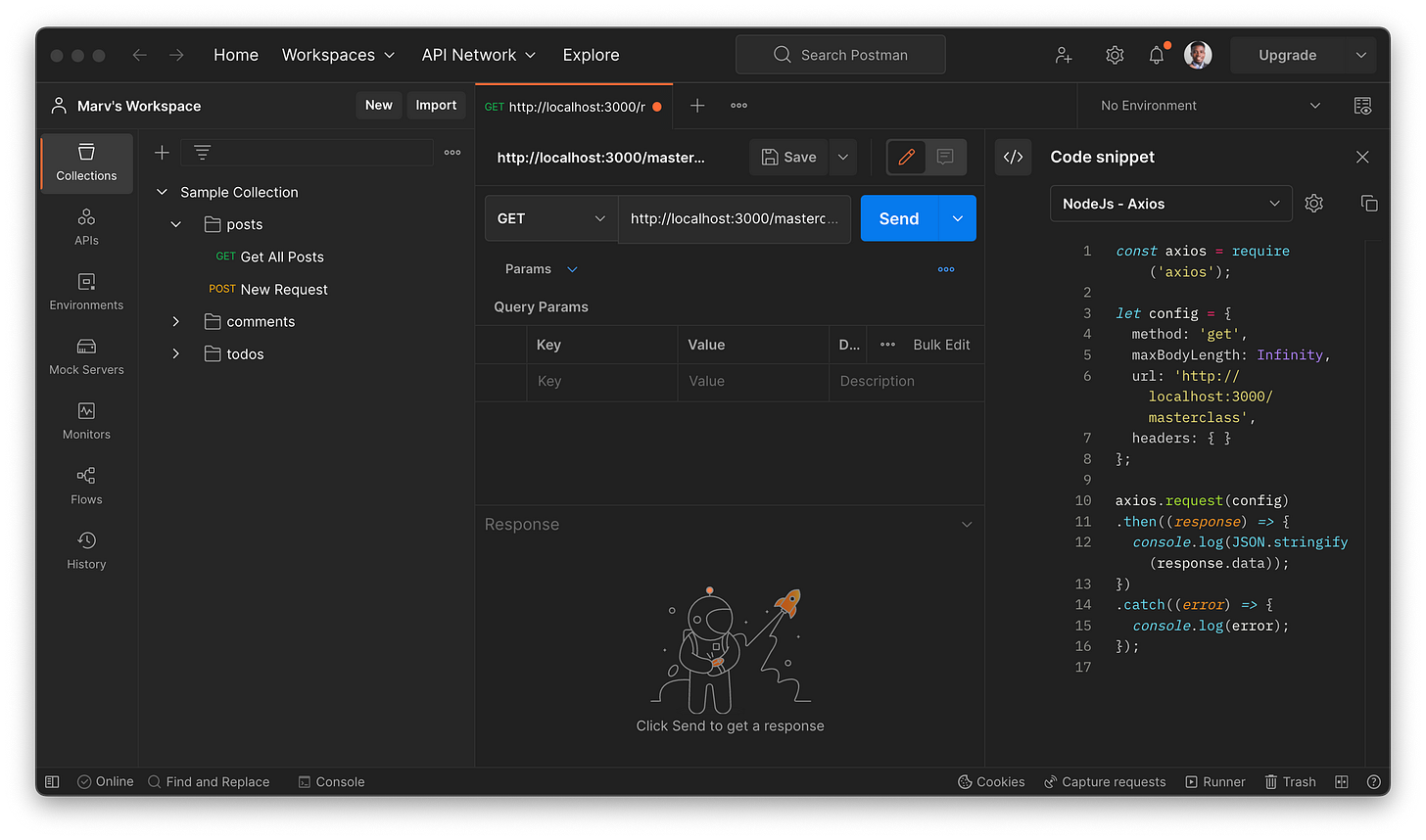Open request options three dots near Params

point(946,269)
